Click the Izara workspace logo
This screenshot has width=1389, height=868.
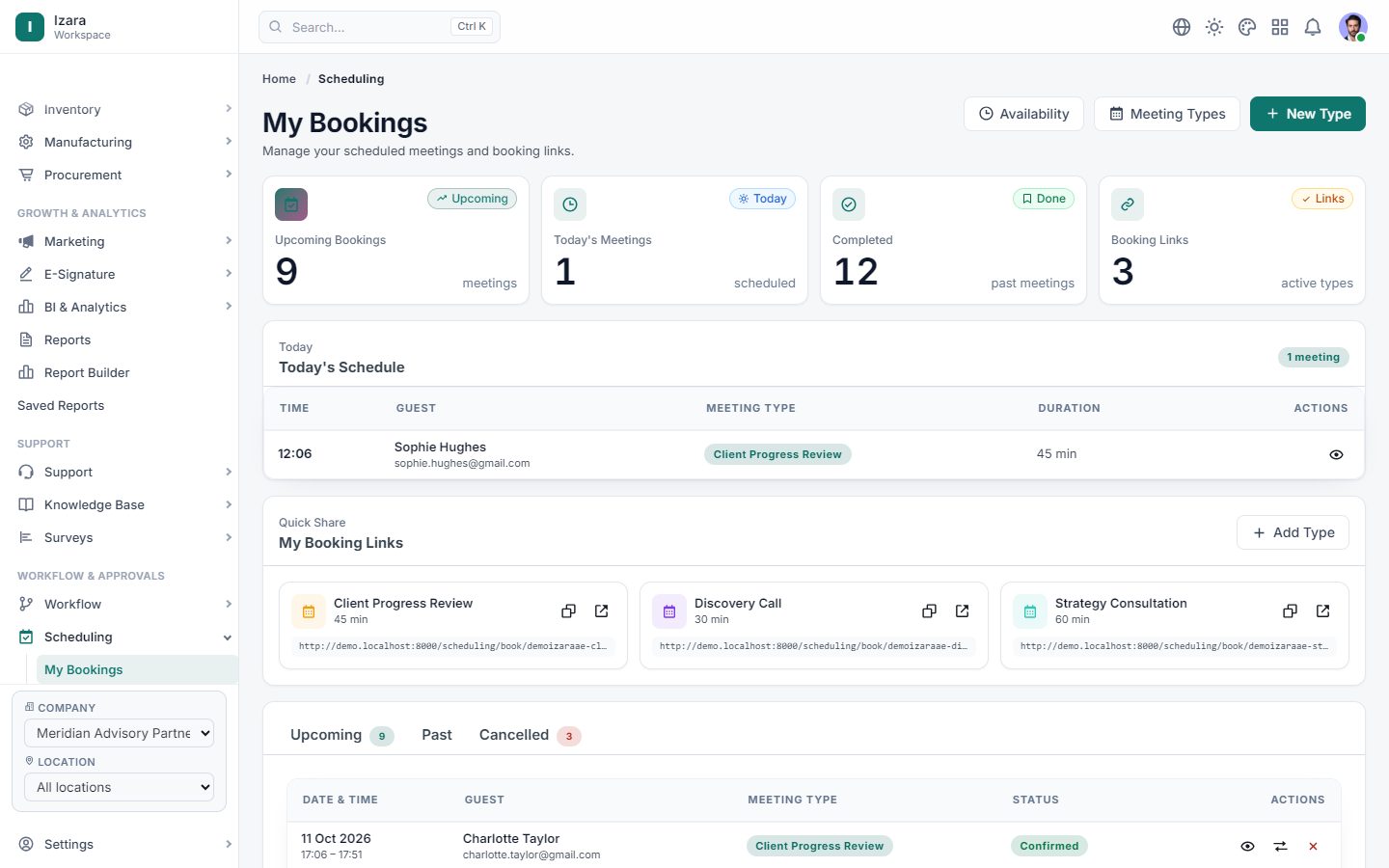tap(30, 27)
